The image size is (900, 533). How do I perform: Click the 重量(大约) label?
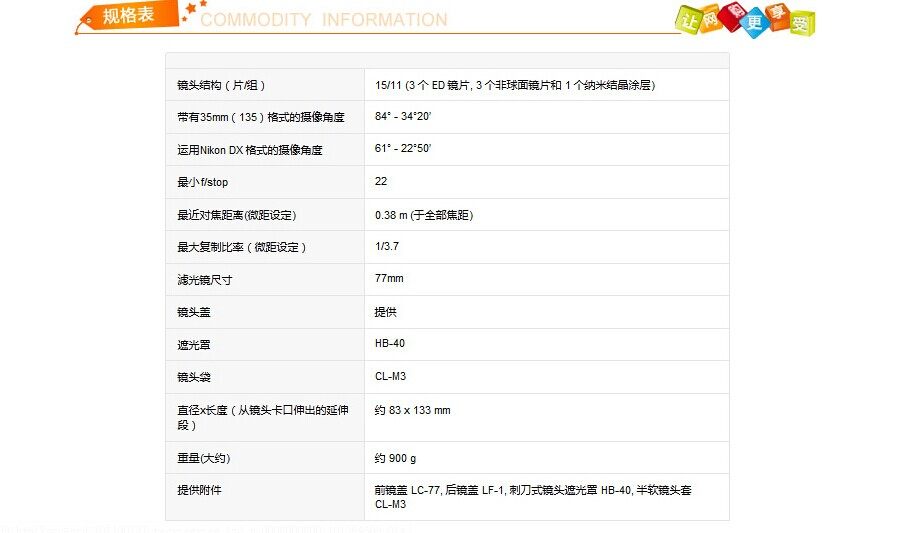(204, 458)
